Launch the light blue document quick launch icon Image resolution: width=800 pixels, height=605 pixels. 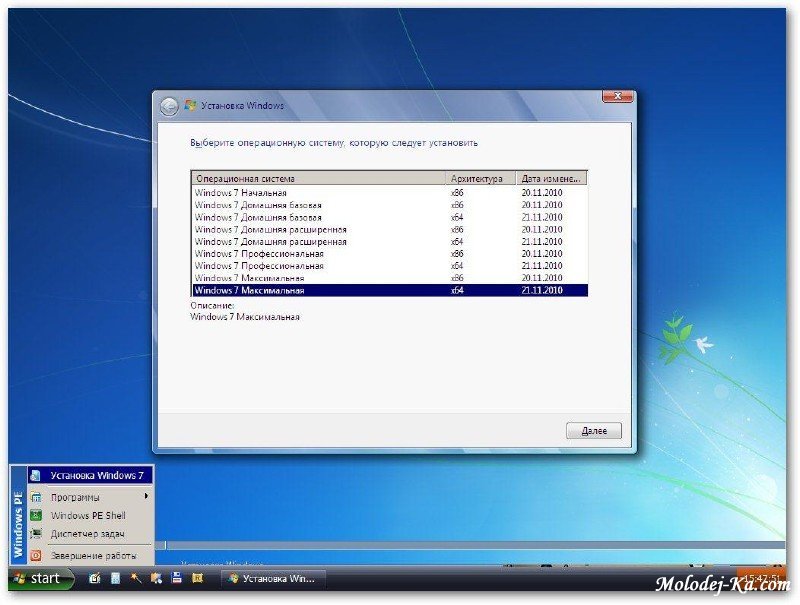pos(115,578)
